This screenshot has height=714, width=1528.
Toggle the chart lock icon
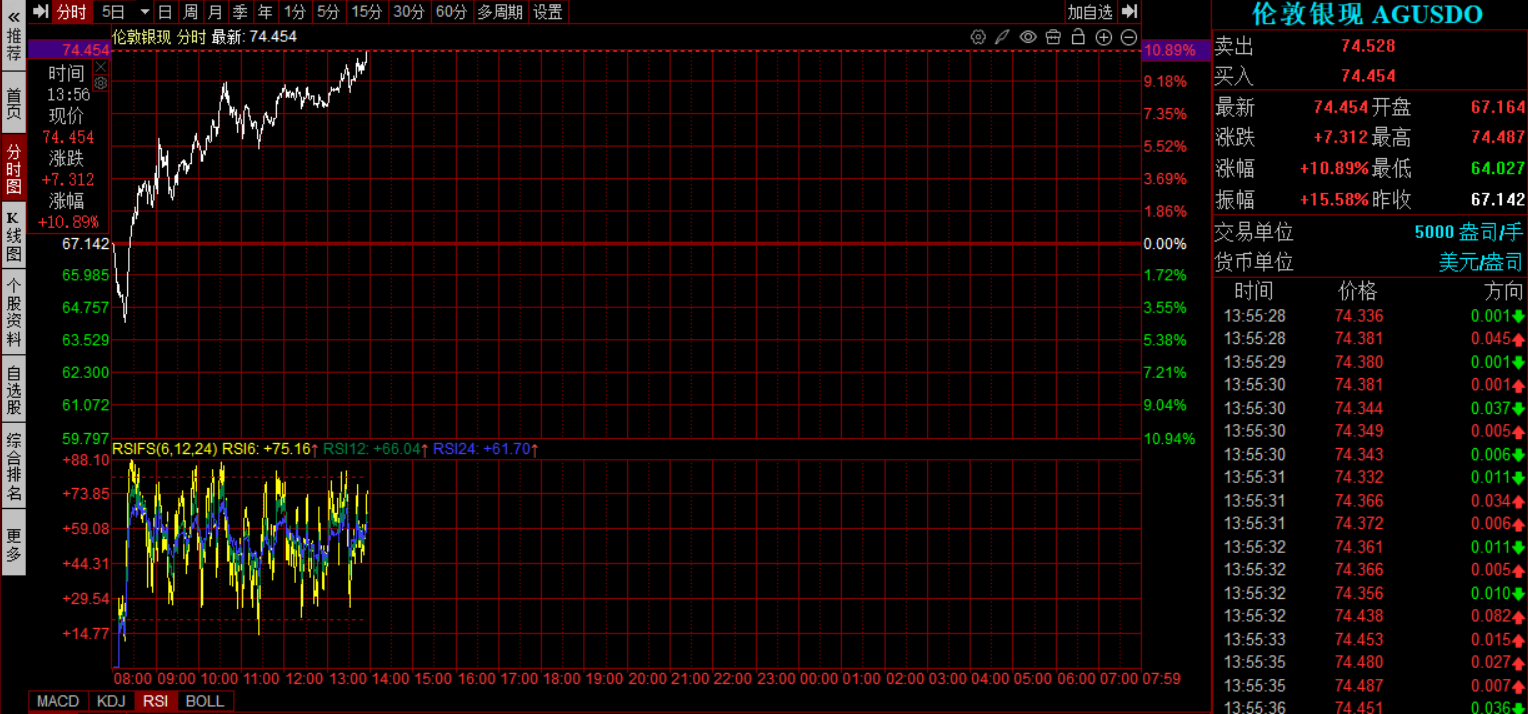[x=1078, y=37]
